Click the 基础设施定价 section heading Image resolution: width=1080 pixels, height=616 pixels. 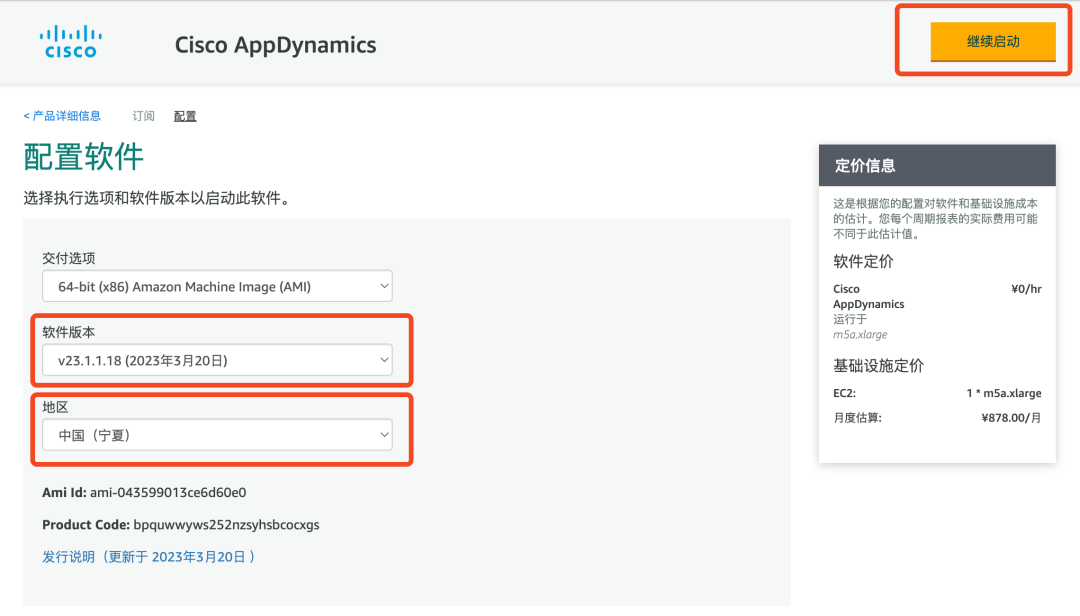(878, 365)
